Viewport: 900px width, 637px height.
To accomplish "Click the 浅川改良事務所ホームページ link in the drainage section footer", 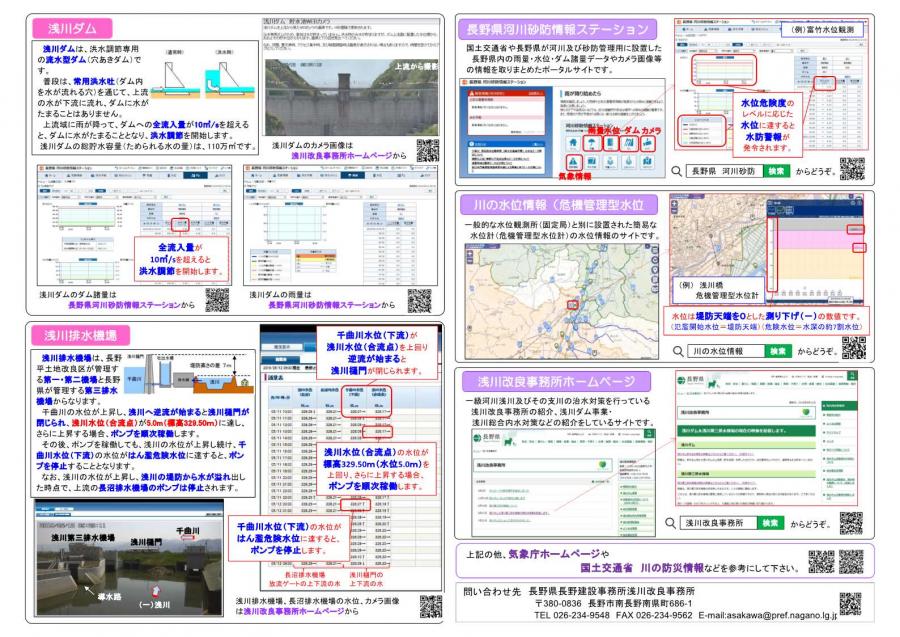I will click(294, 611).
